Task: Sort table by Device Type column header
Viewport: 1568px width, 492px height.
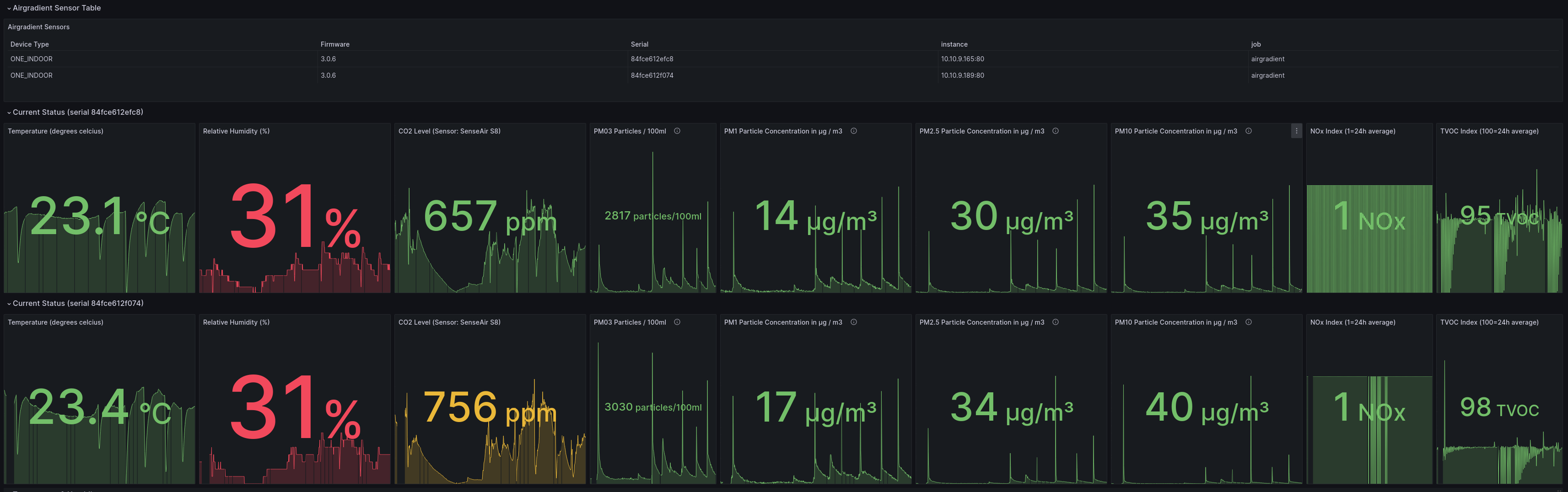Action: [x=29, y=44]
